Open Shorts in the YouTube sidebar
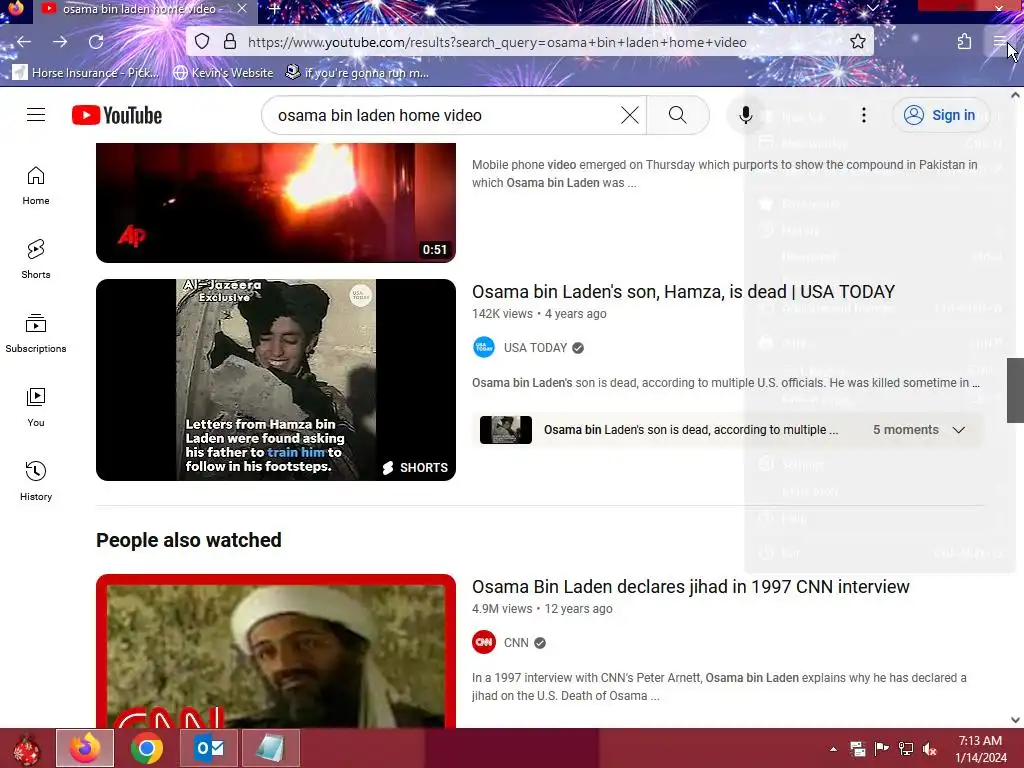Screen dimensions: 1024x768 coord(36,259)
